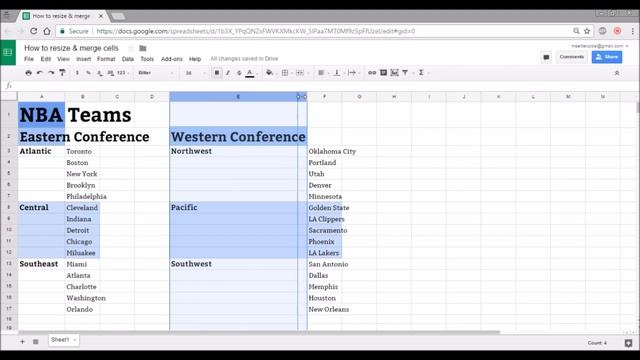Click the increase decimal places icon
The width and height of the screenshot is (640, 360).
111,73
